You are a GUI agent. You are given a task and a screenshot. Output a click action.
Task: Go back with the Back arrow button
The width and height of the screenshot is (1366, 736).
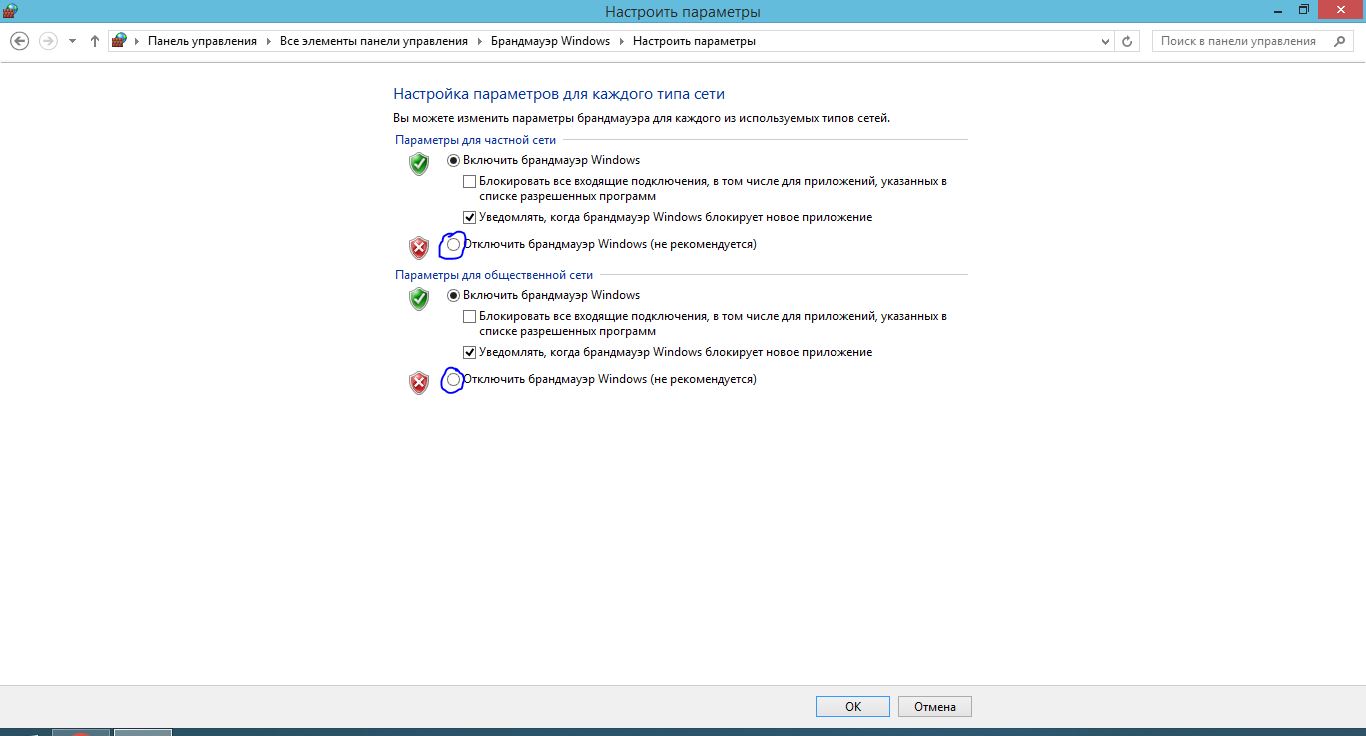[19, 41]
